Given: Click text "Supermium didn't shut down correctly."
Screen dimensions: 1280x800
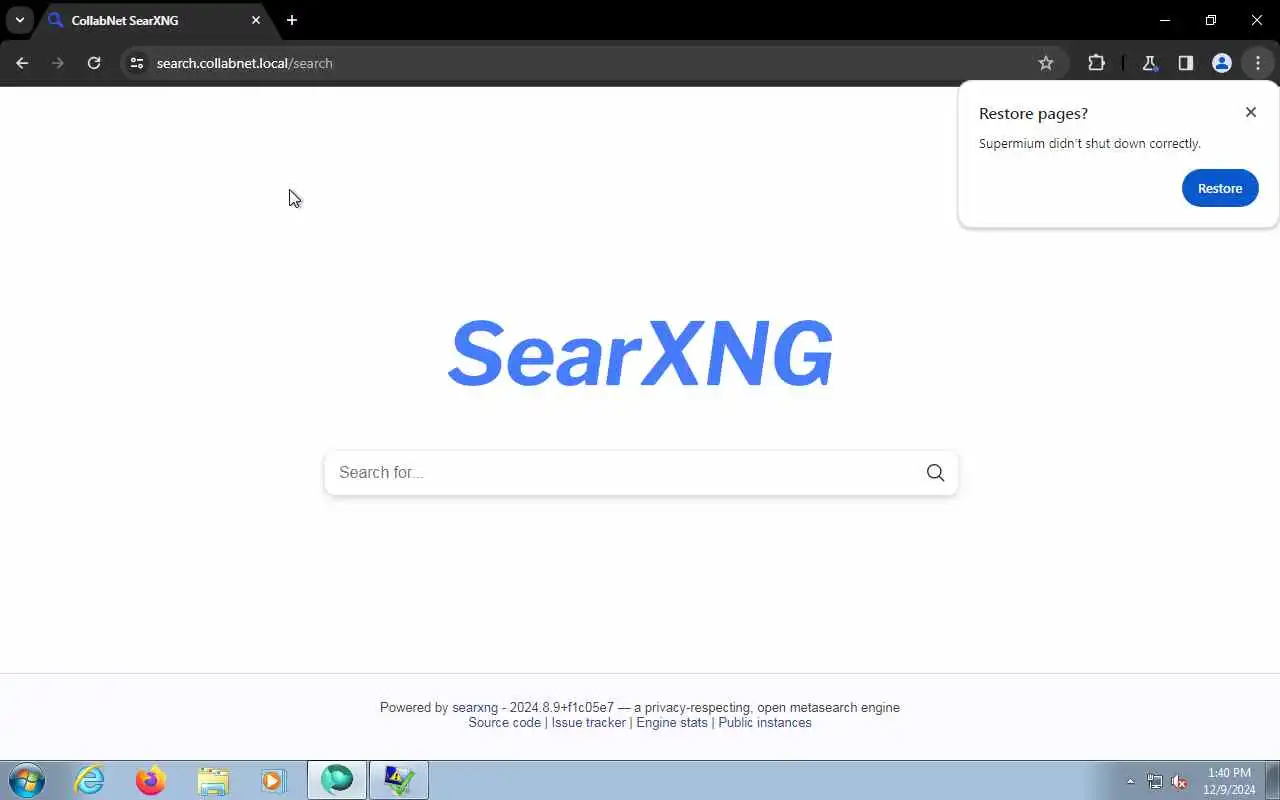Looking at the screenshot, I should [x=1089, y=144].
